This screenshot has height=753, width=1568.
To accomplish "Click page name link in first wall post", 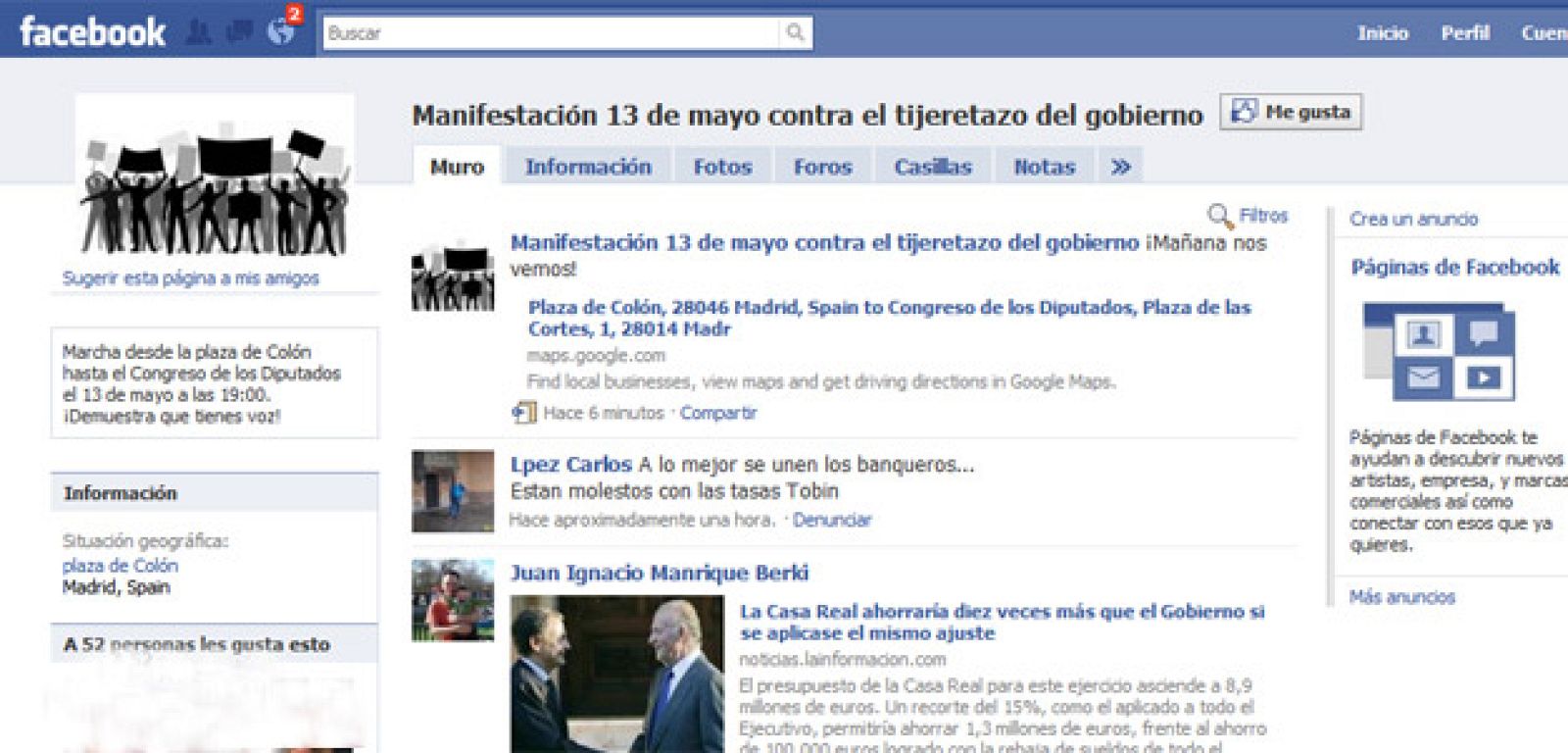I will point(824,243).
